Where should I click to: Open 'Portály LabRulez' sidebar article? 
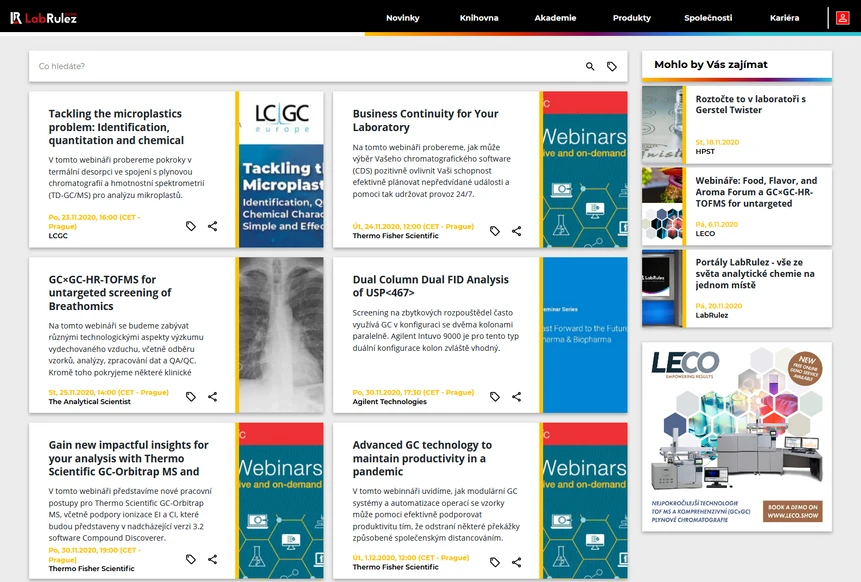coord(755,273)
